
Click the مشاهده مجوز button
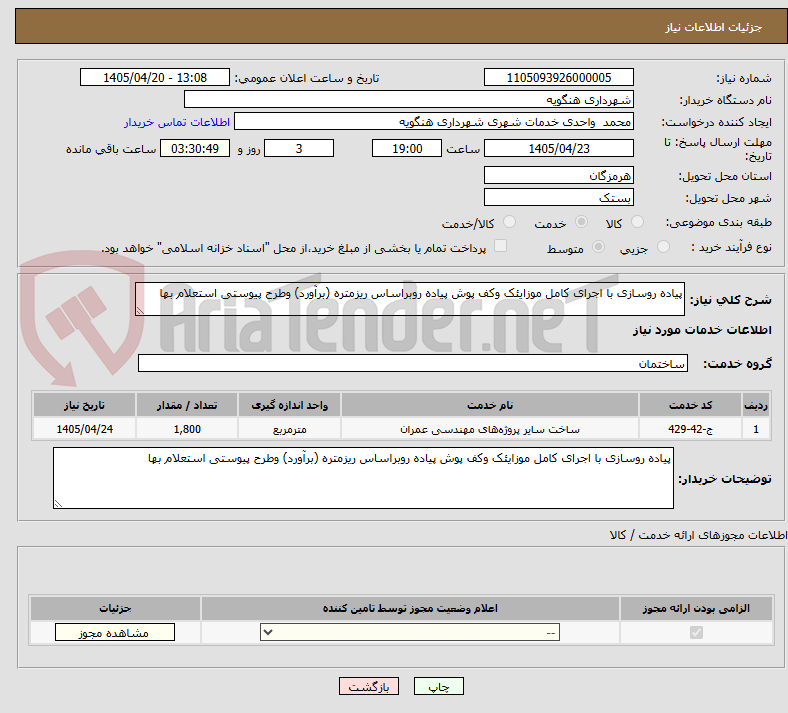[x=115, y=633]
